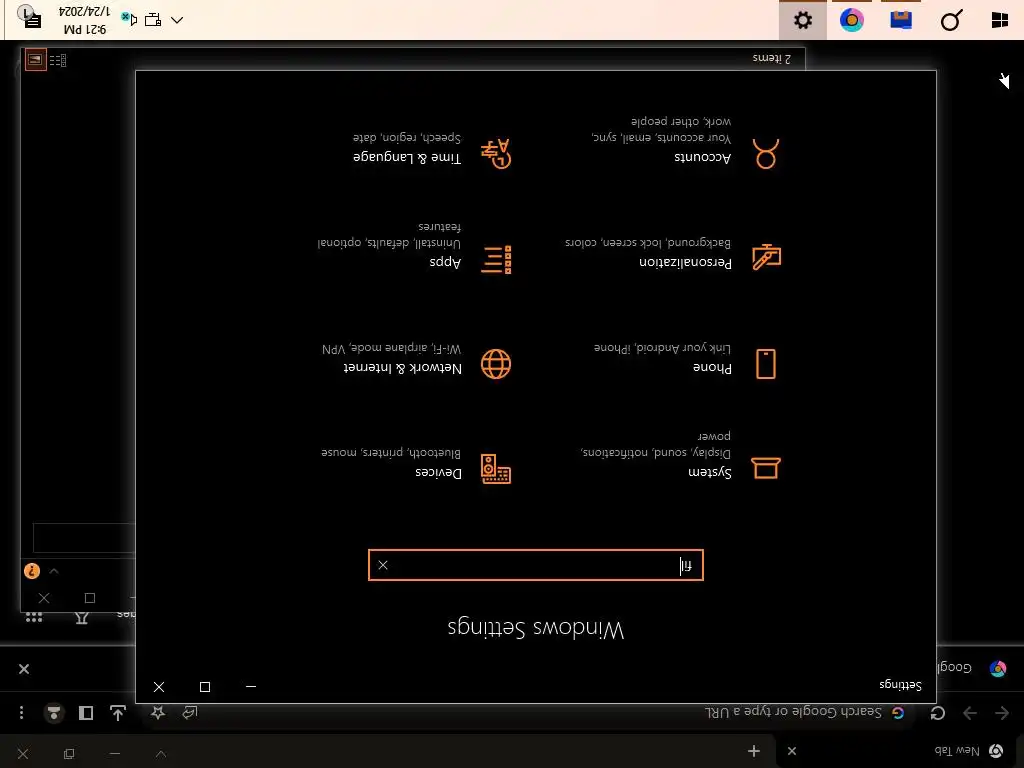Click the Chrome forward arrow
1024x768 pixels.
(x=970, y=712)
